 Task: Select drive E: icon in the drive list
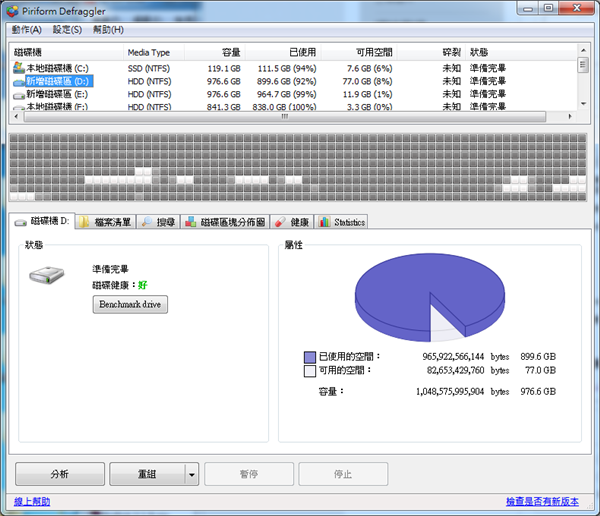pos(18,94)
